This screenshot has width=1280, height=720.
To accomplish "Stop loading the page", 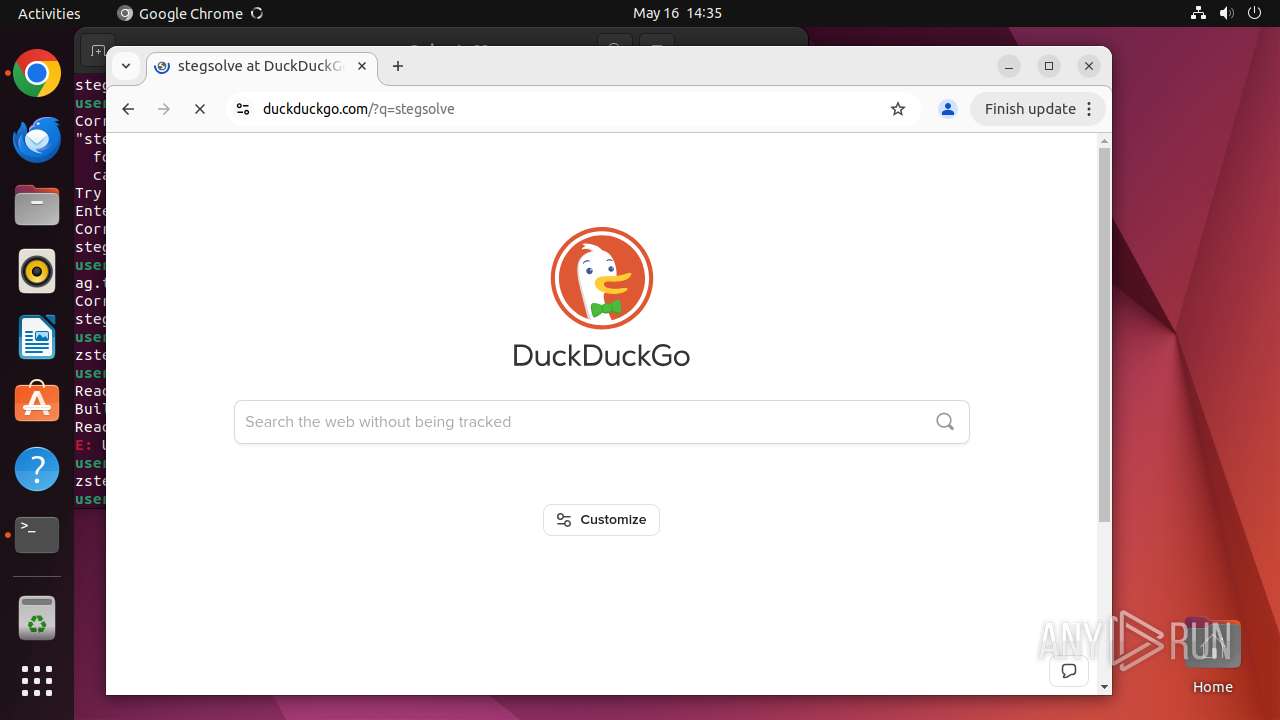I will pyautogui.click(x=200, y=109).
